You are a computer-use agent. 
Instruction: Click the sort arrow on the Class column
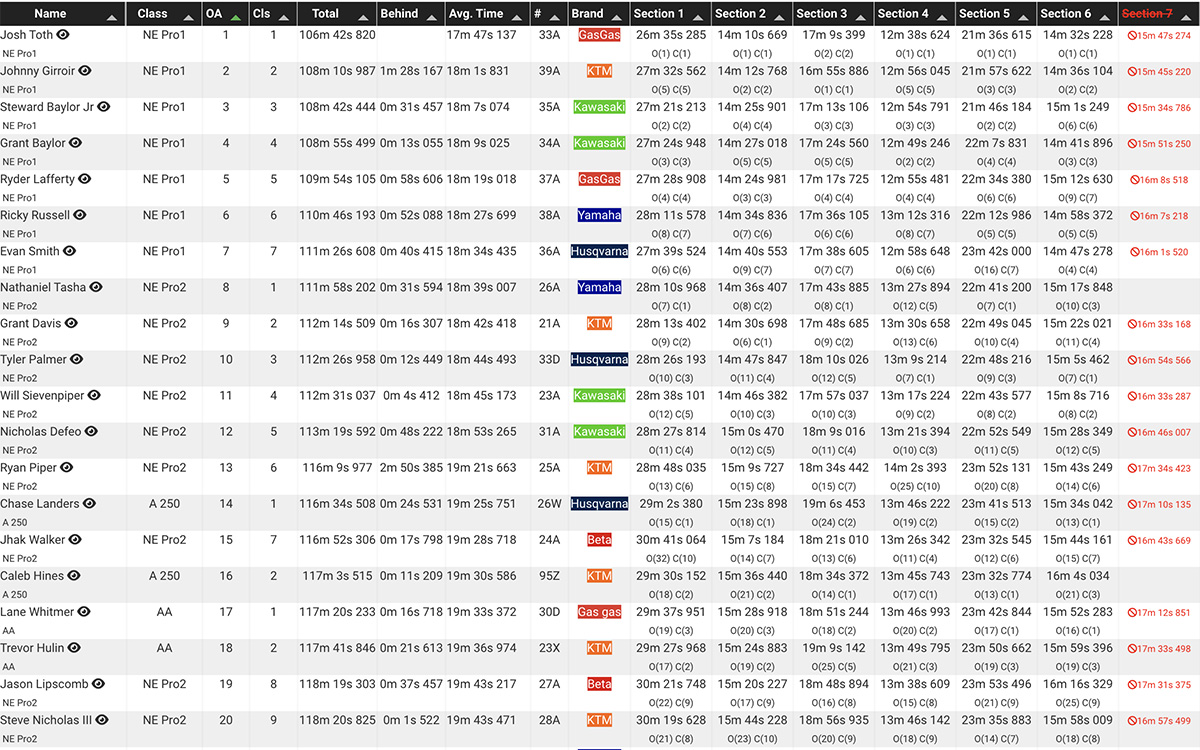(188, 17)
